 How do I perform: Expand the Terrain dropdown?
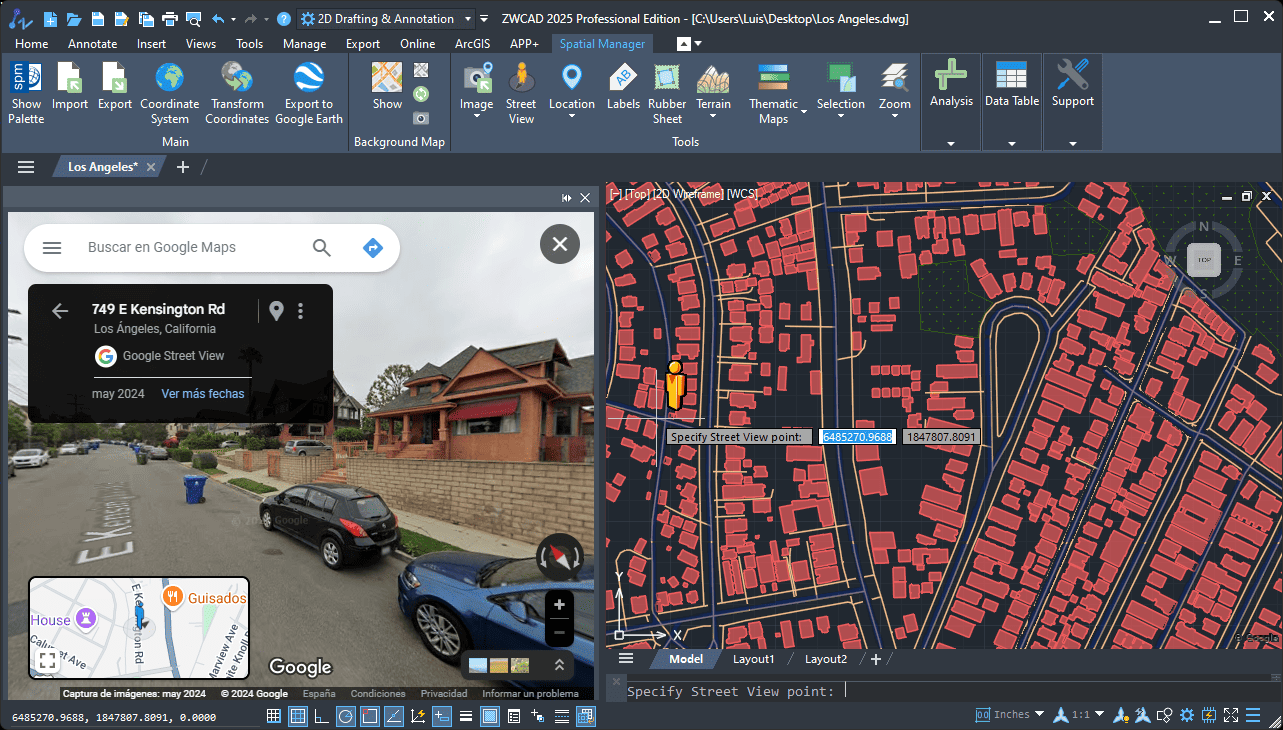[714, 117]
